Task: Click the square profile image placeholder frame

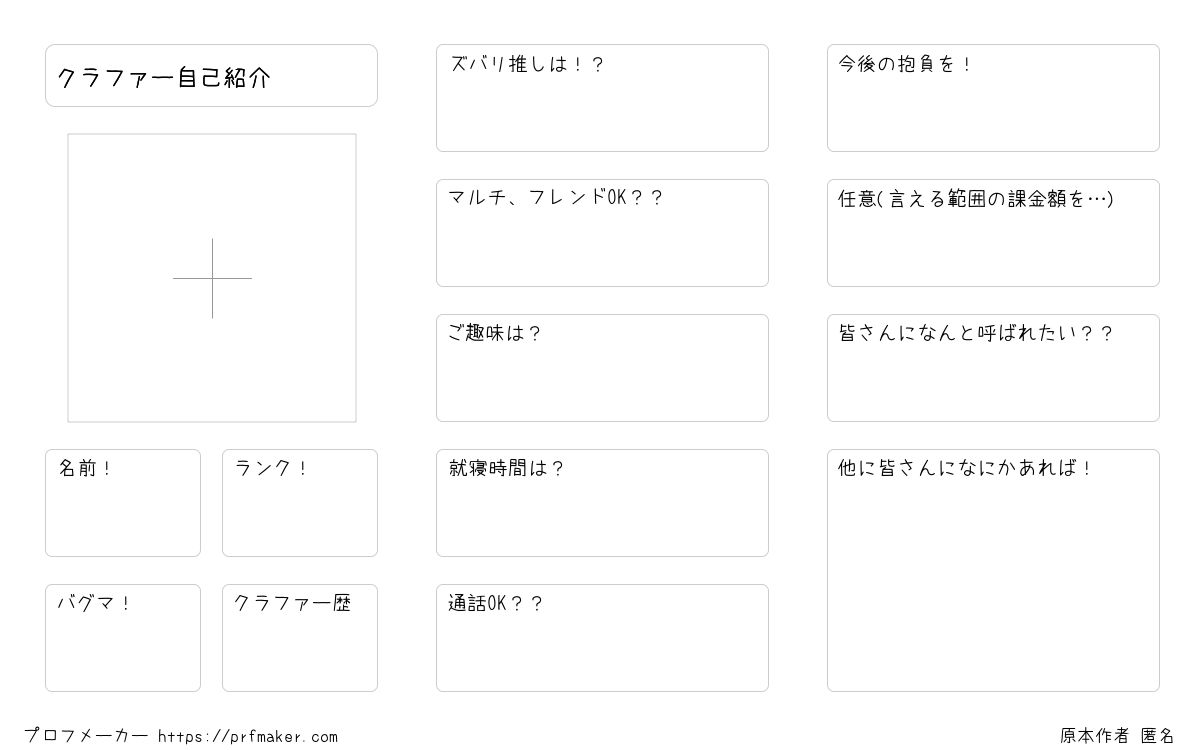Action: (x=212, y=278)
